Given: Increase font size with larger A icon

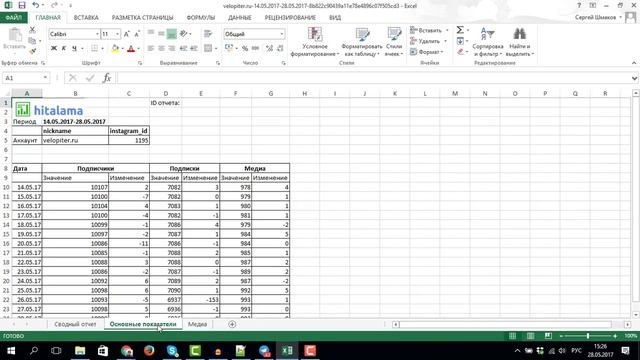Looking at the screenshot, I should point(127,34).
